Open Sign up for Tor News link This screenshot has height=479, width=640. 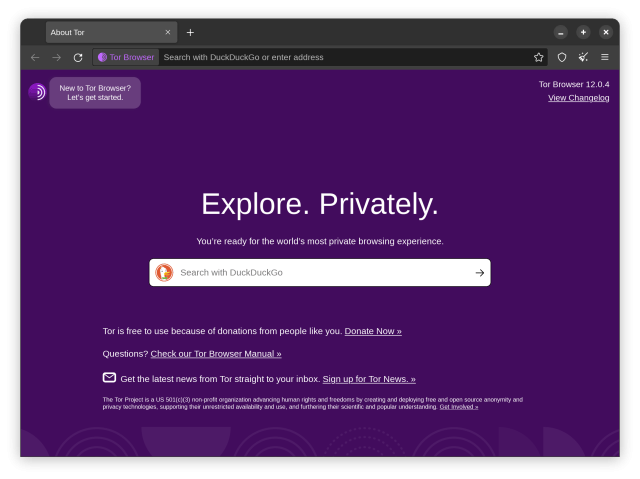click(369, 379)
